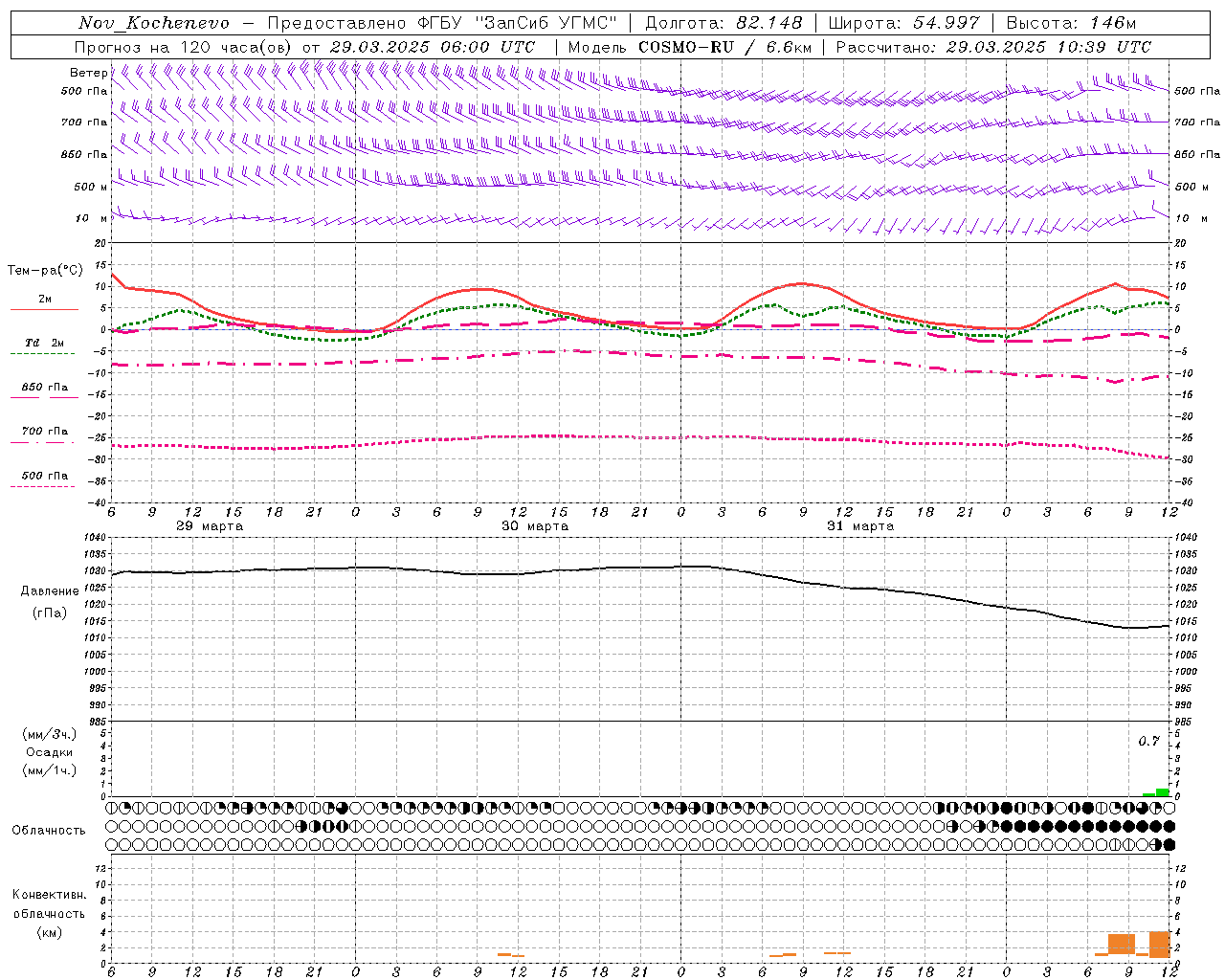
Task: Click the (км) unit under convective cloudiness
Action: [x=49, y=932]
